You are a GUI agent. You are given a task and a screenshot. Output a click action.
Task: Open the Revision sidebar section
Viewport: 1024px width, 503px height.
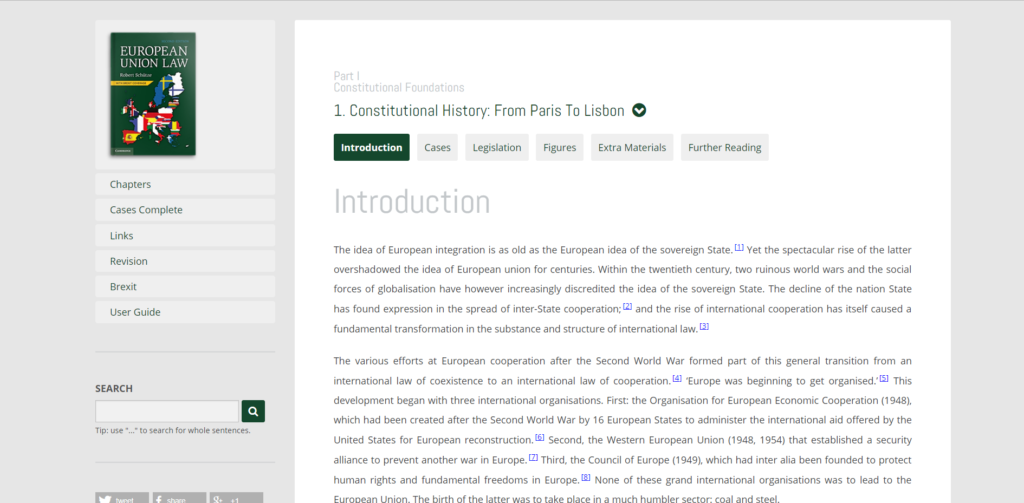coord(185,261)
